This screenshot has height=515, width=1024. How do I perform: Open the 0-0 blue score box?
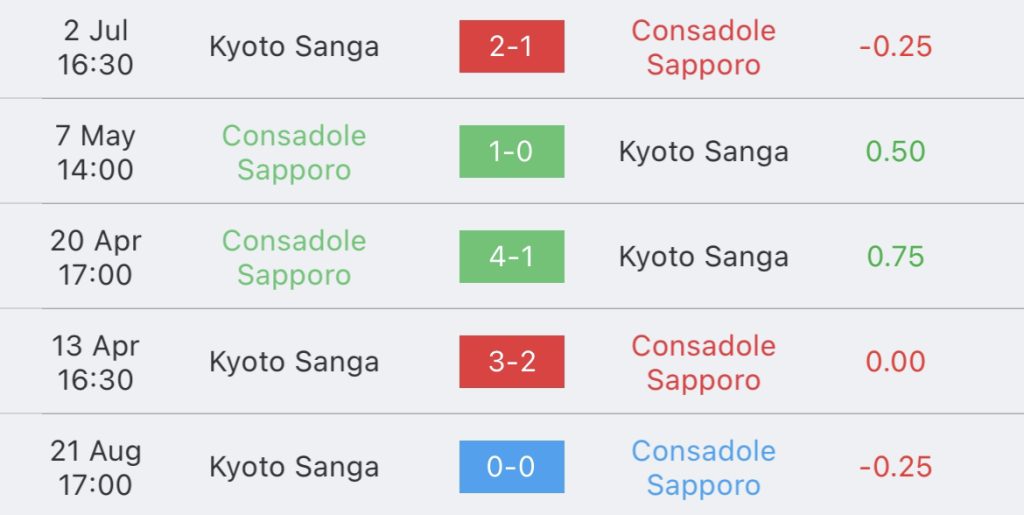point(511,467)
